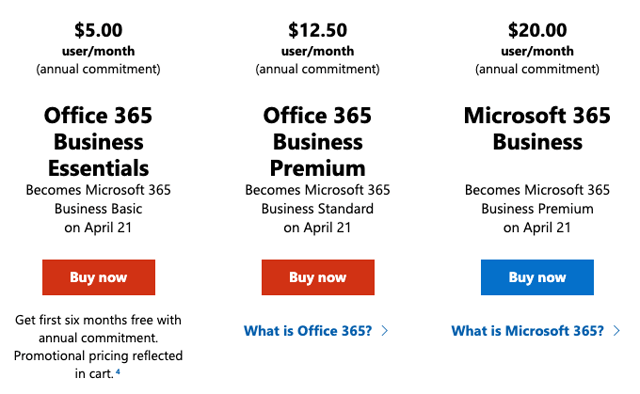The image size is (640, 394).
Task: Click the Office 365 Business Premium heading
Action: [x=318, y=142]
